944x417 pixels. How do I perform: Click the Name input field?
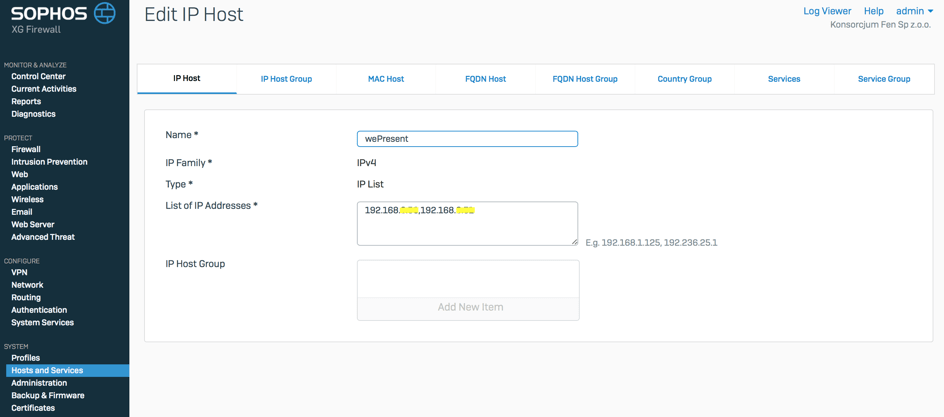click(467, 139)
